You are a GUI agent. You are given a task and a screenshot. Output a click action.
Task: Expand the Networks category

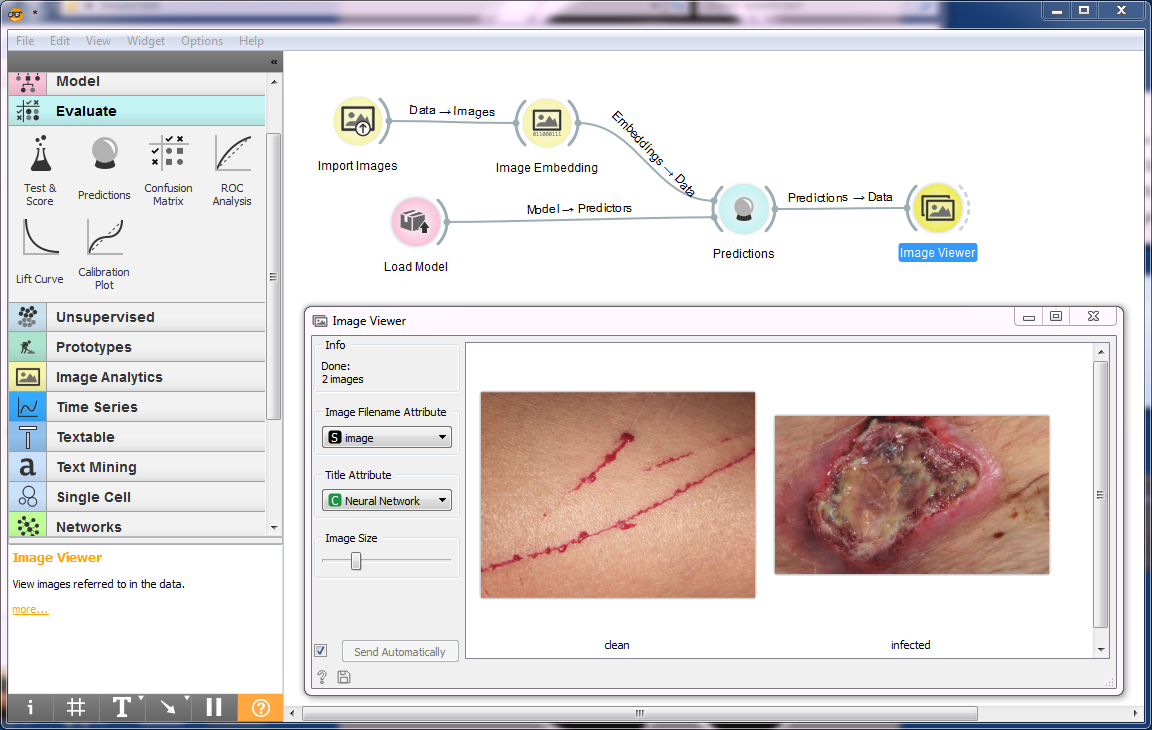click(137, 526)
